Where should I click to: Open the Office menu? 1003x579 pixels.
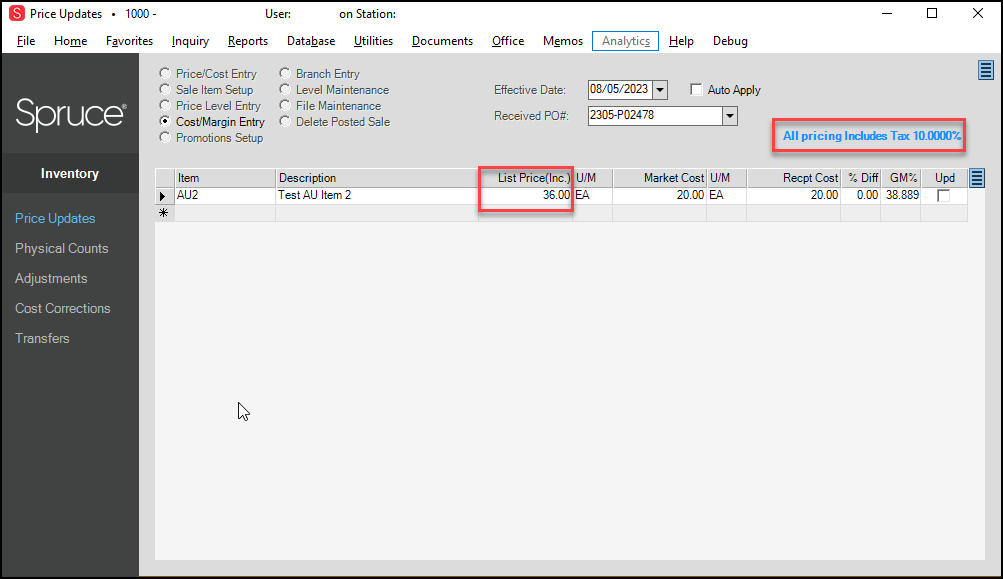point(508,41)
